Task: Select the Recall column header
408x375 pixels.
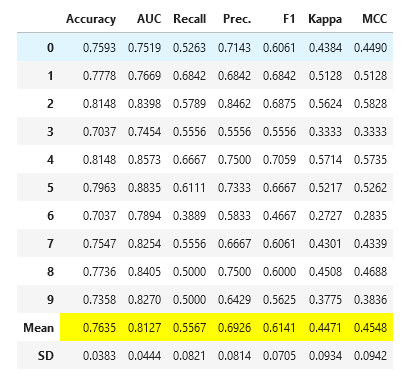Action: click(x=189, y=19)
